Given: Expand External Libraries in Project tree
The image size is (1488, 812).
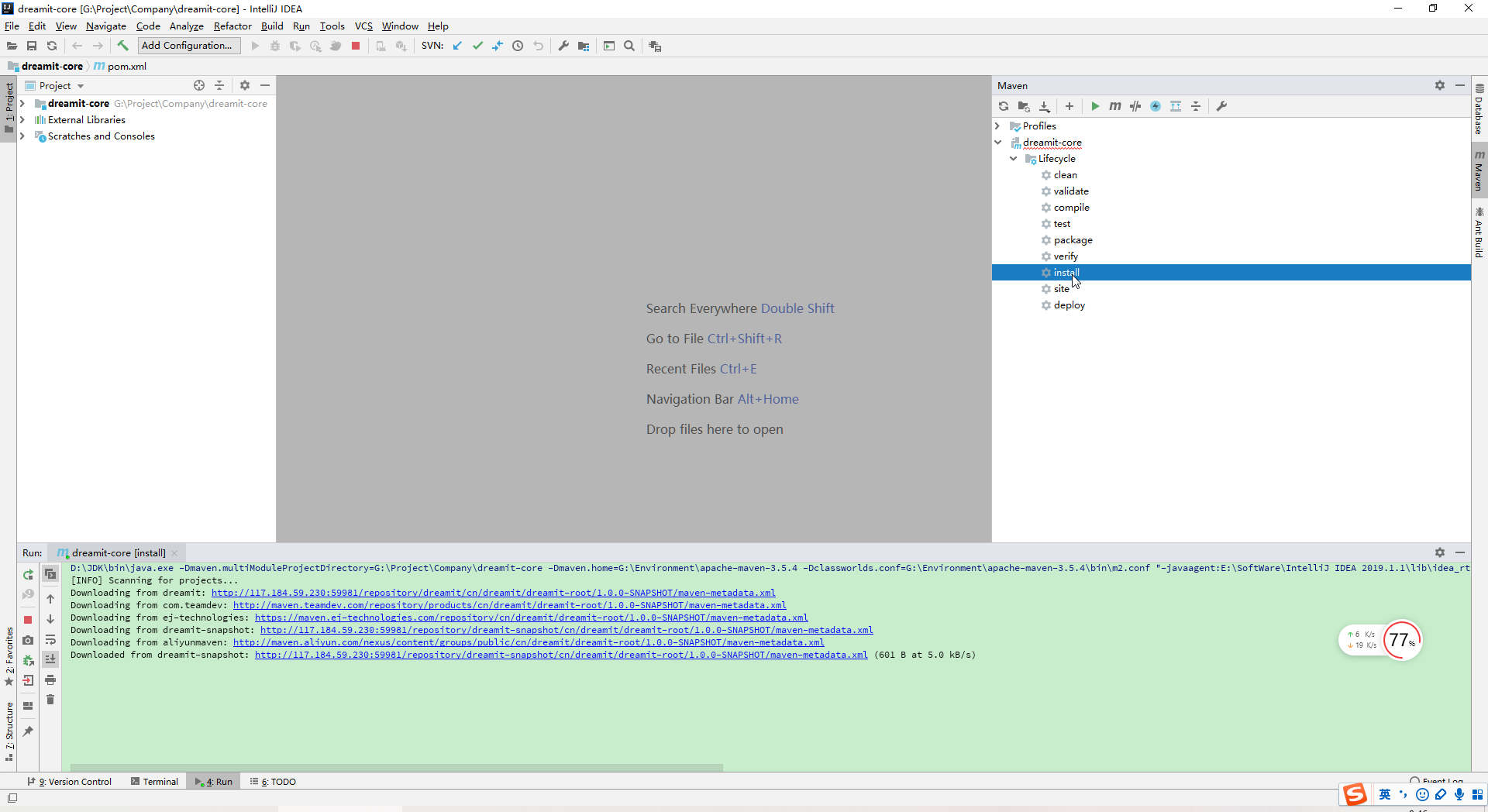Looking at the screenshot, I should tap(22, 119).
